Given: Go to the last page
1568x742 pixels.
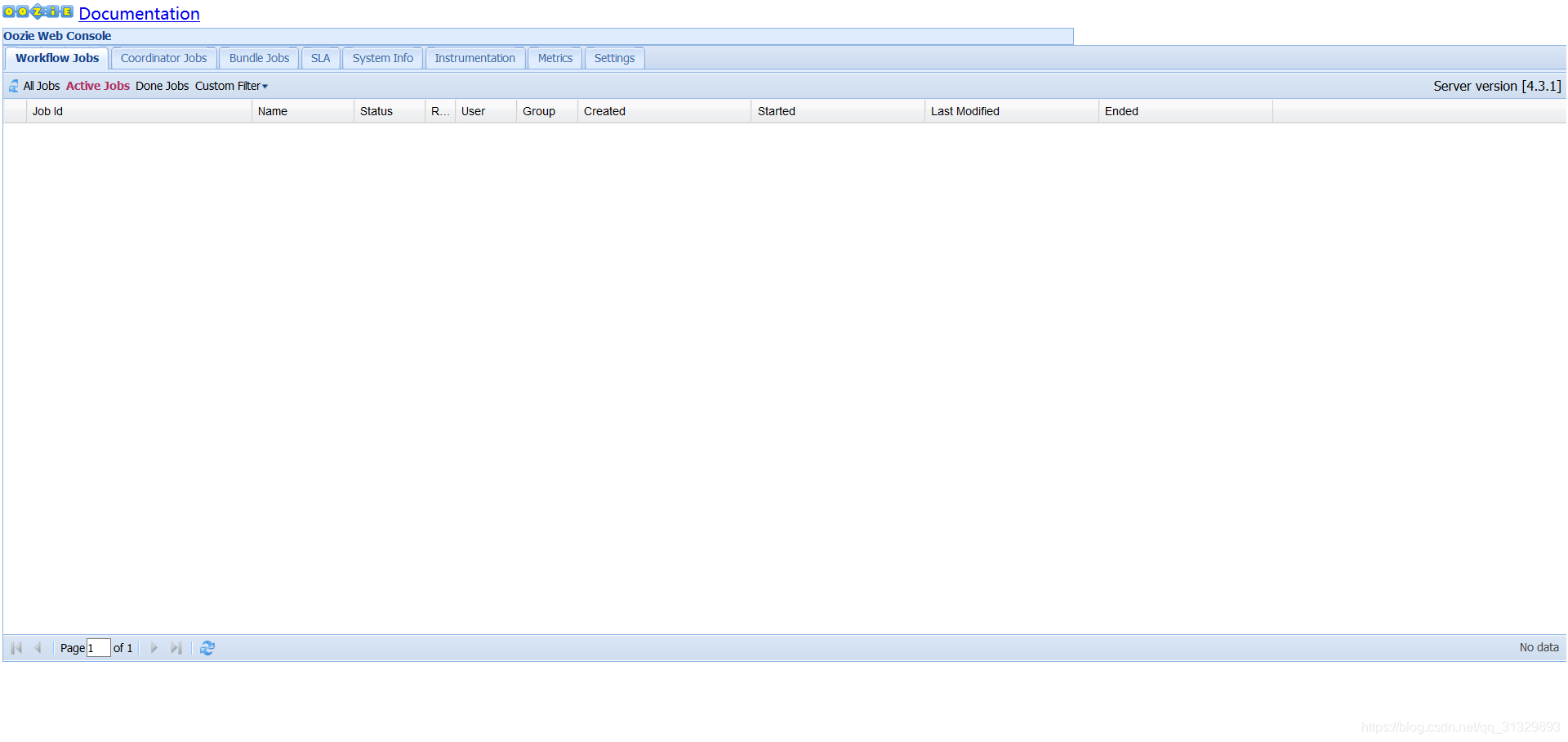Looking at the screenshot, I should point(176,648).
